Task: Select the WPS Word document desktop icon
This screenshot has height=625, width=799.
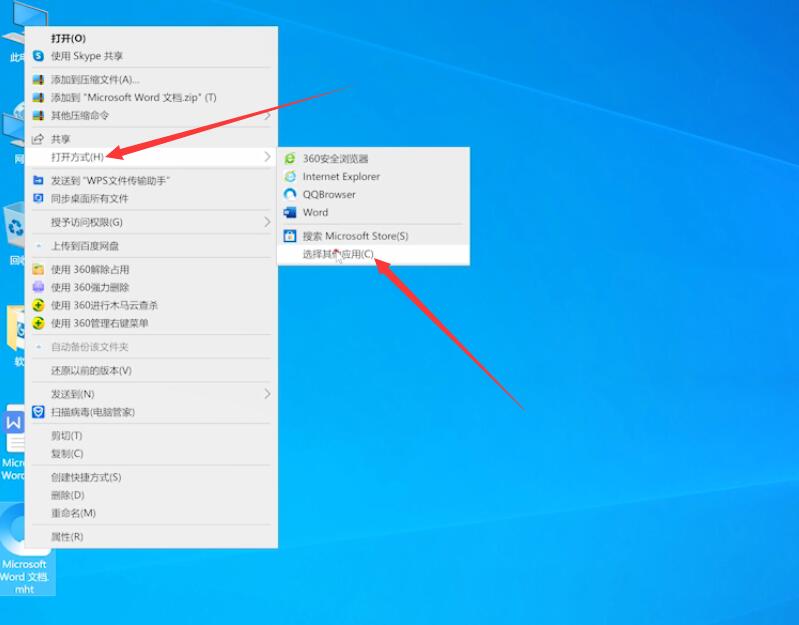Action: click(12, 443)
